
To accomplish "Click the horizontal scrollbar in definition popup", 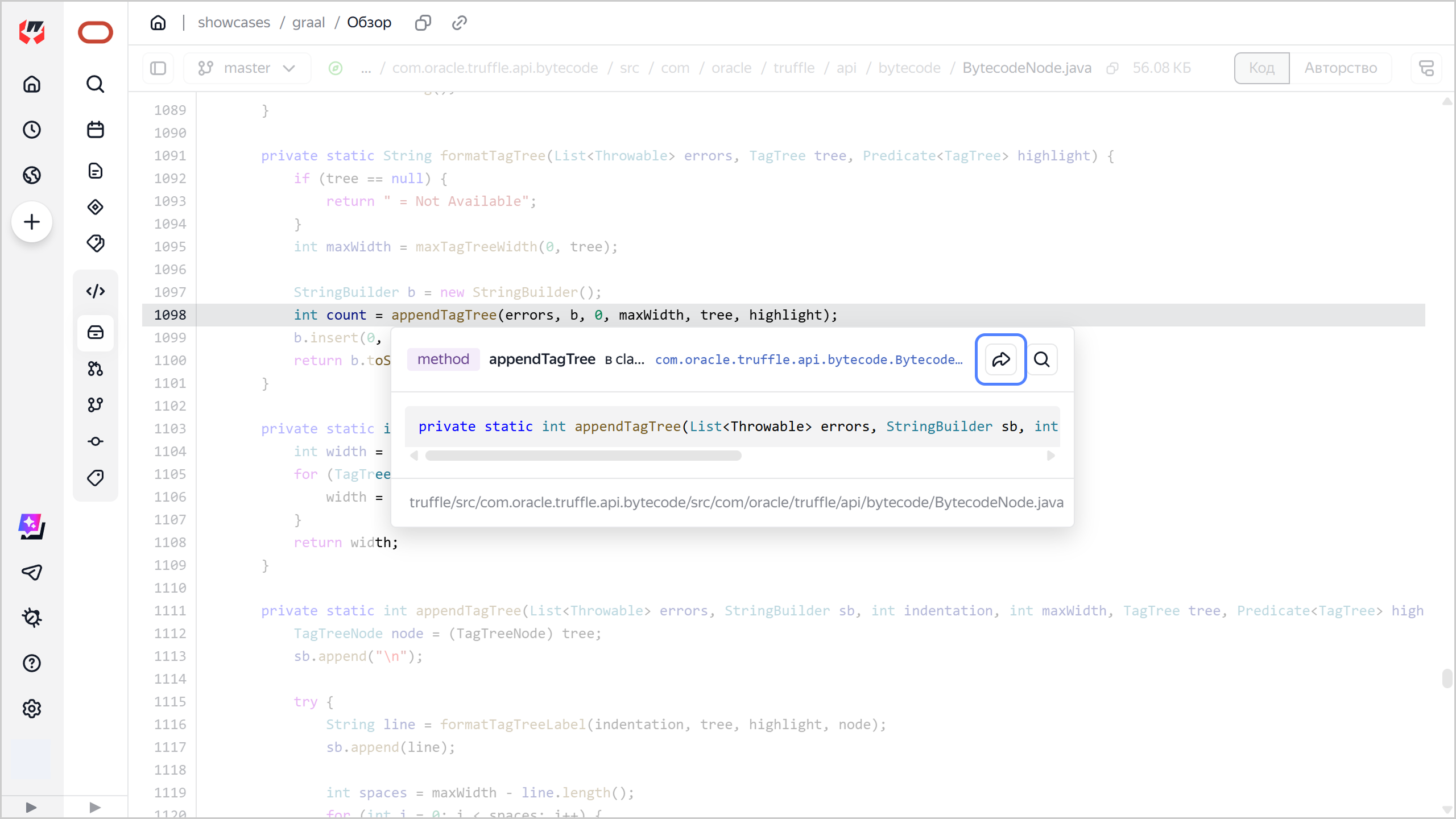I will [x=583, y=456].
